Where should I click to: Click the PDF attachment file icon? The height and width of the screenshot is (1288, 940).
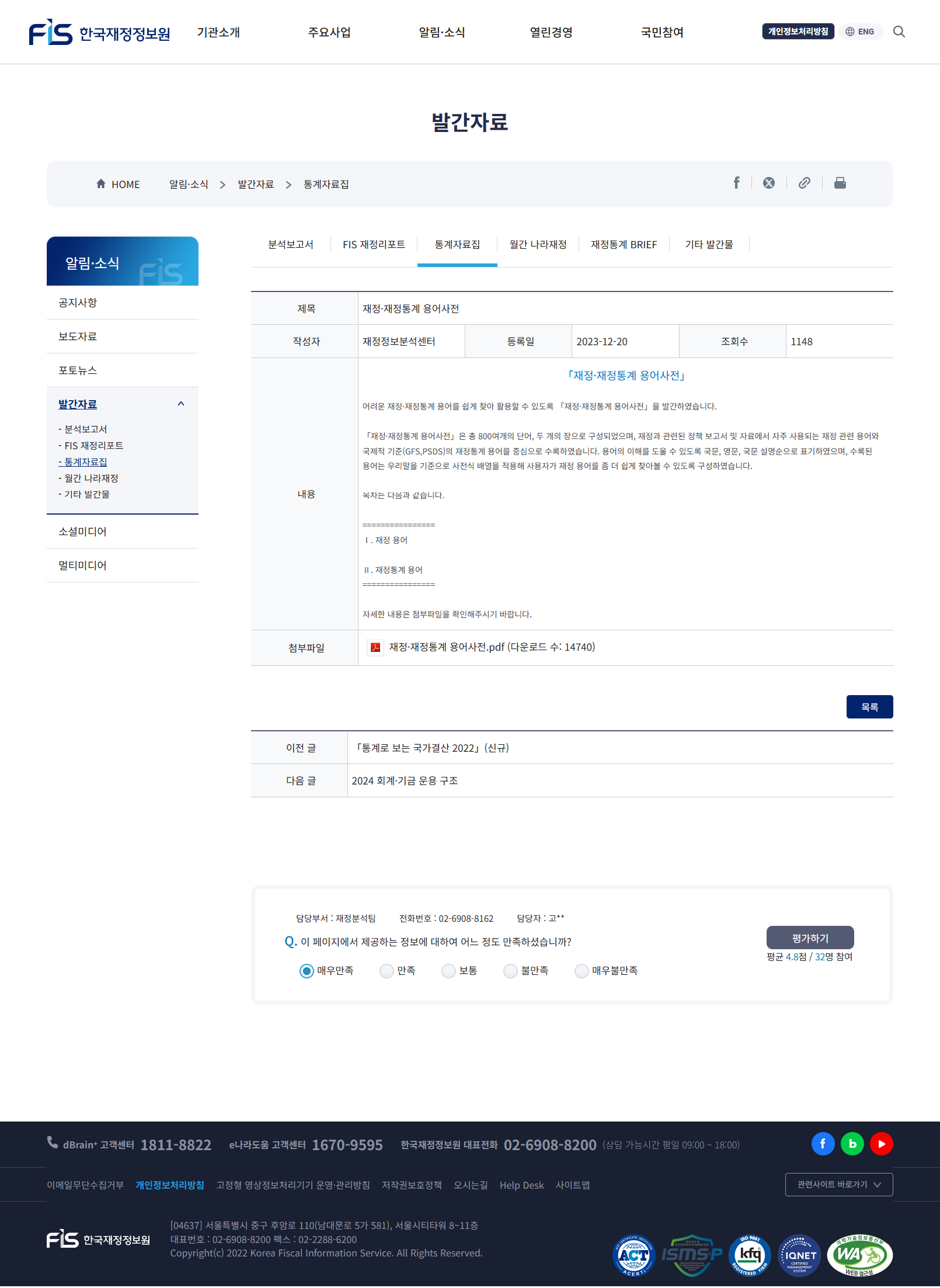(x=375, y=647)
